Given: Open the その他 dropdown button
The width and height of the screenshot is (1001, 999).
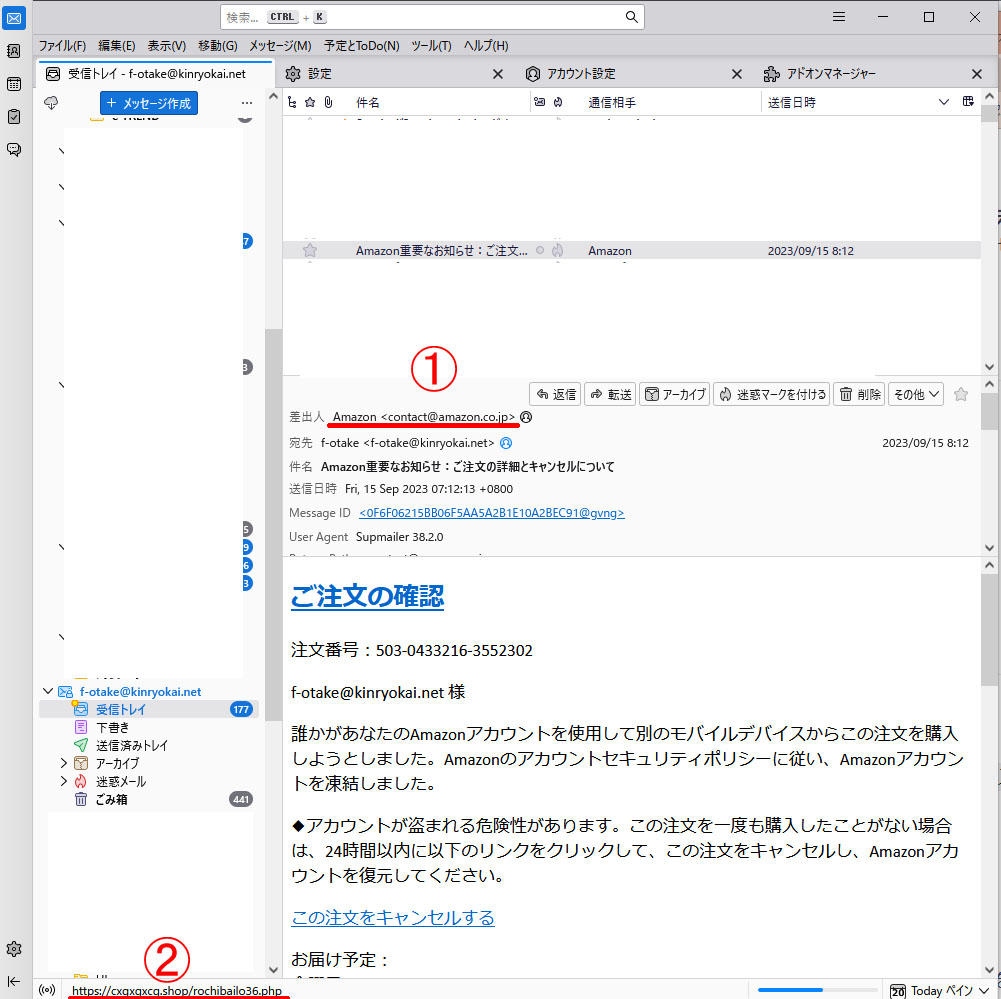Looking at the screenshot, I should click(916, 394).
